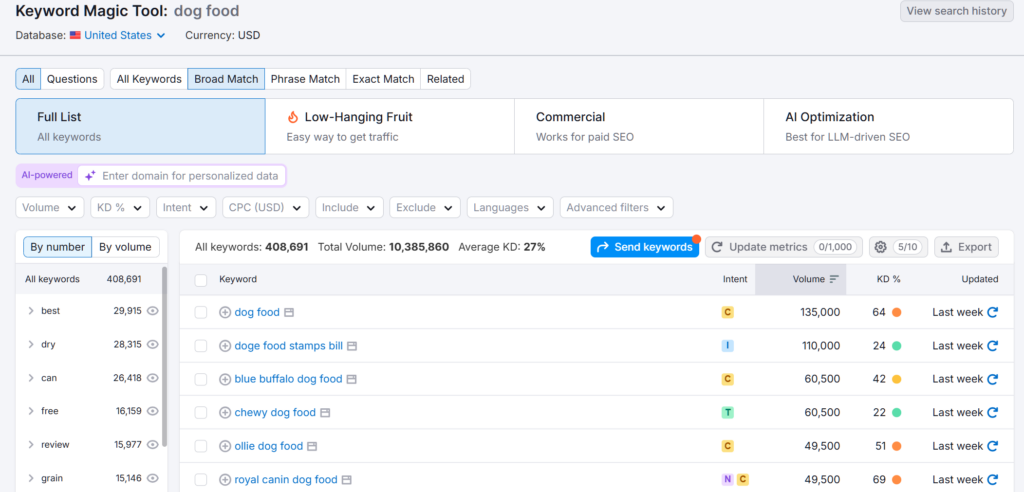Select the Phrase Match tab

click(x=305, y=79)
